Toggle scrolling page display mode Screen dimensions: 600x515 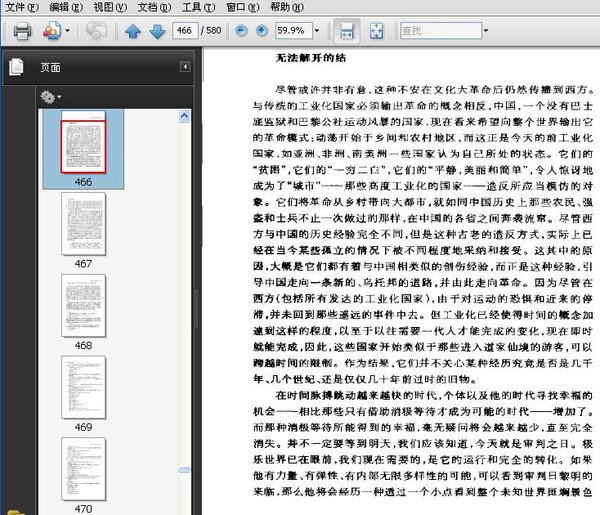coord(345,31)
